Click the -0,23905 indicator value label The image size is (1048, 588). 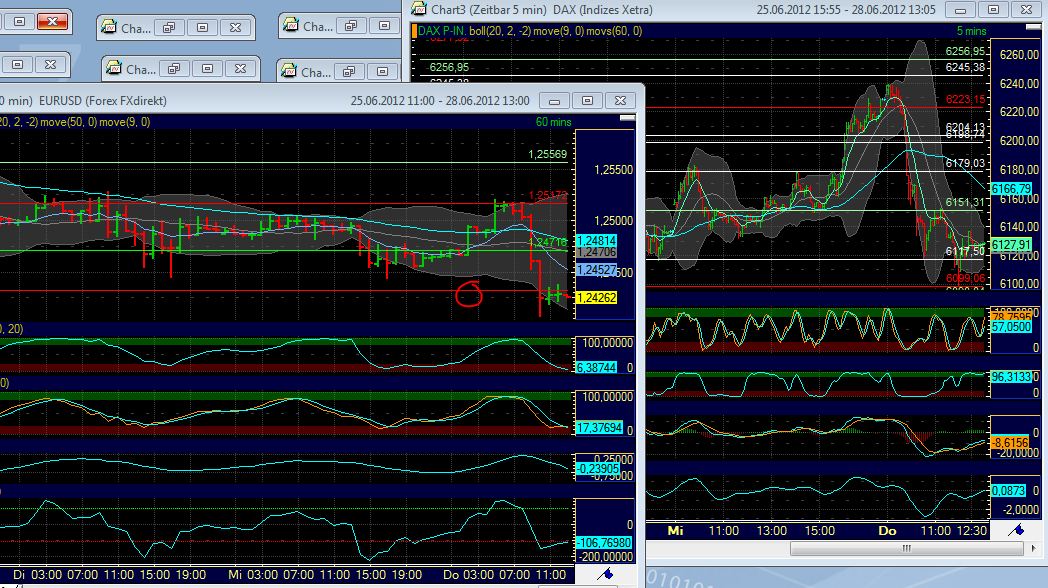(598, 469)
